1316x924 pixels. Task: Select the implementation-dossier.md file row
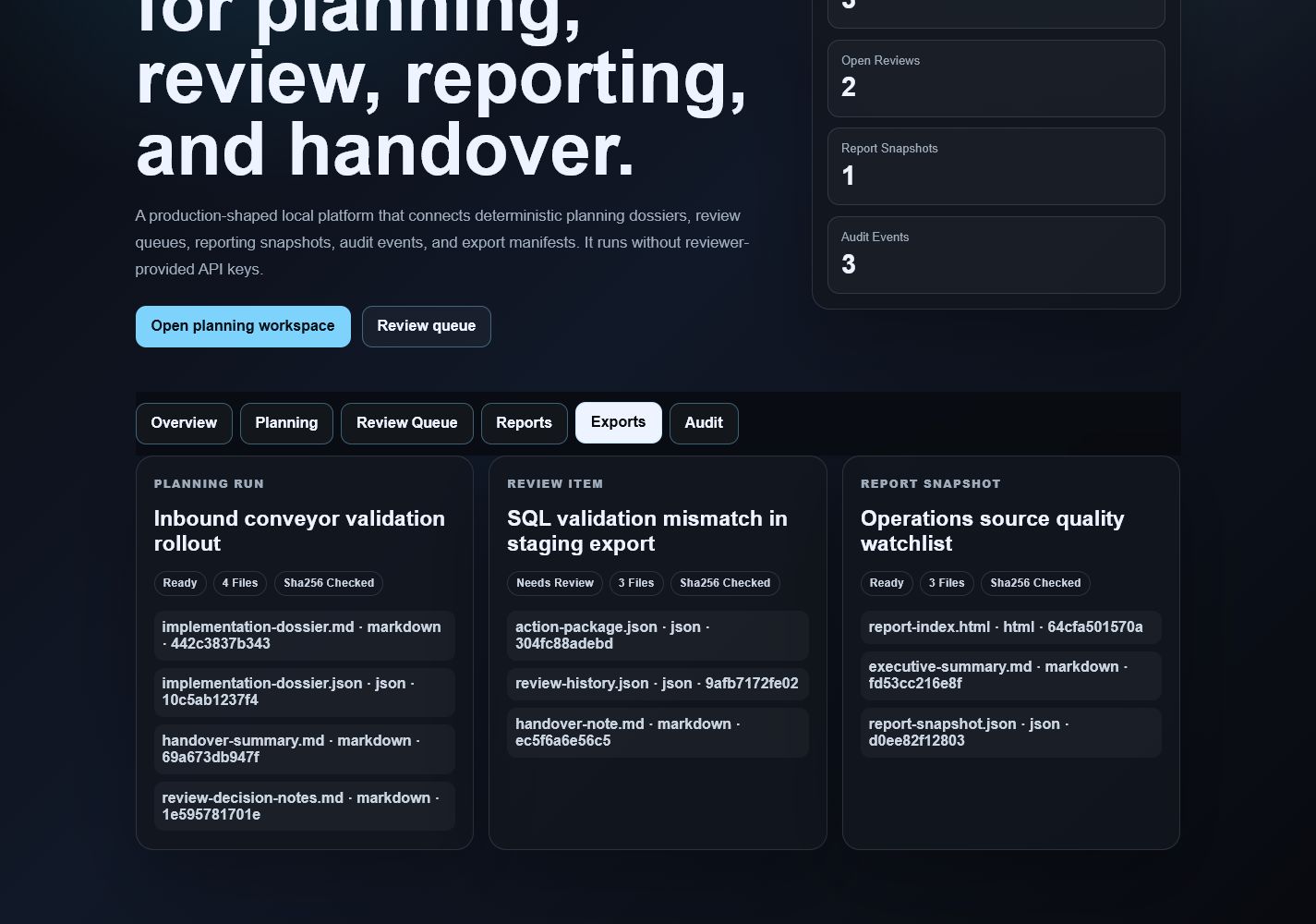305,636
